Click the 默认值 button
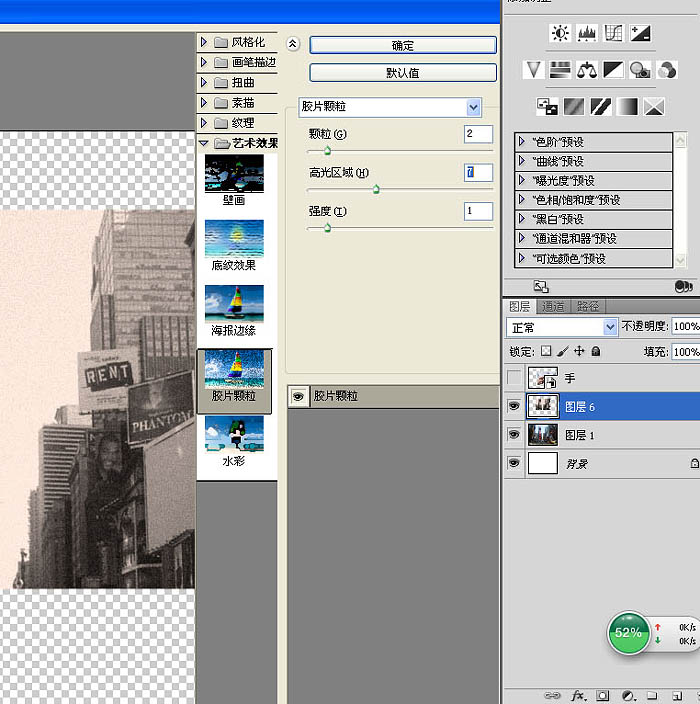Screen dimensions: 700x704 [x=403, y=73]
